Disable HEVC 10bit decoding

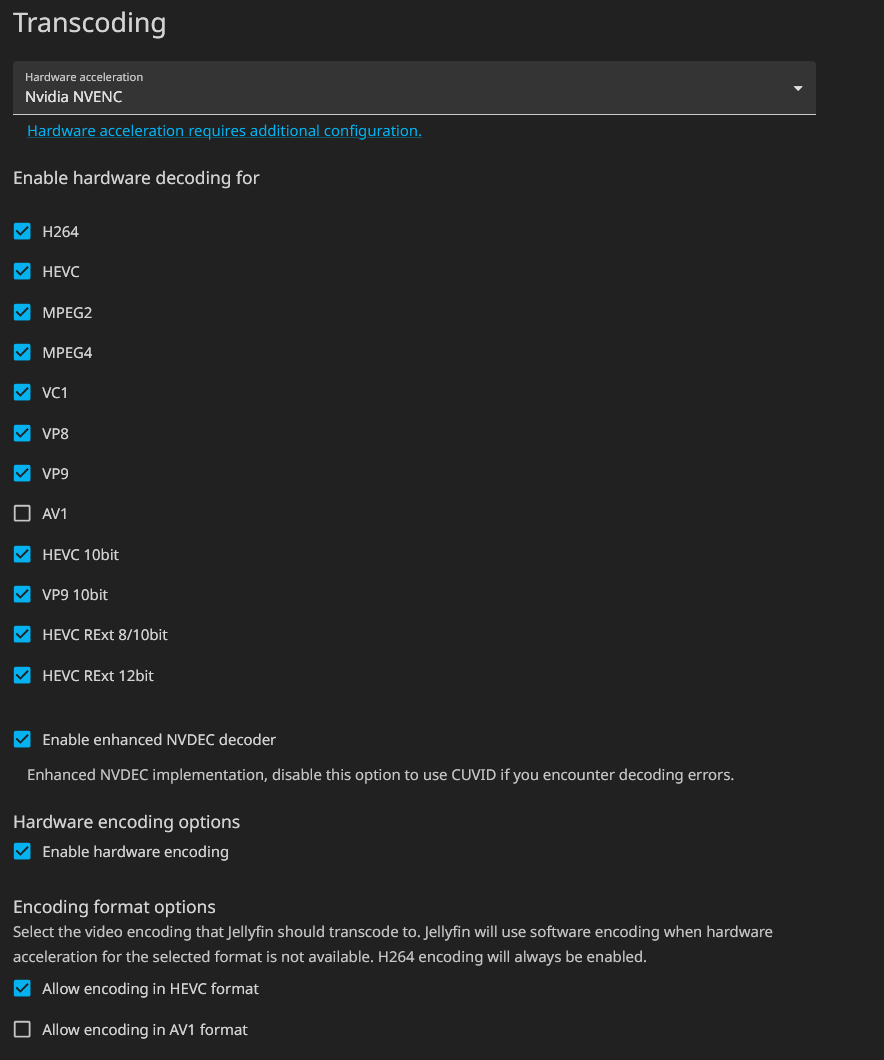point(22,554)
